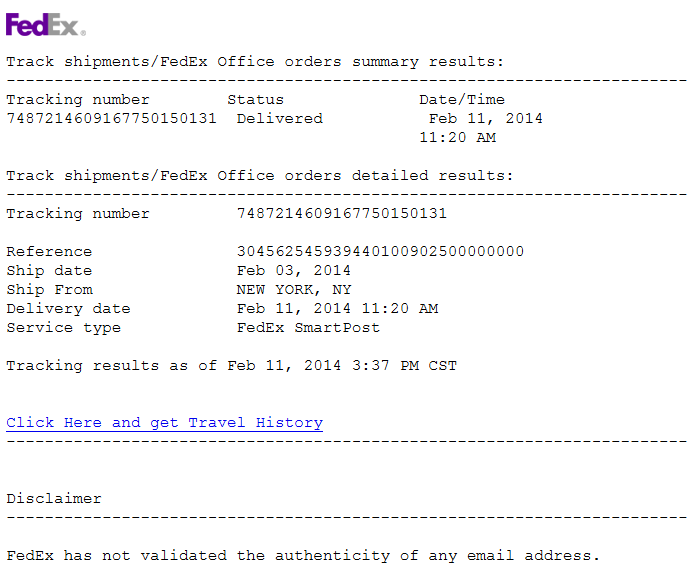699x571 pixels.
Task: Click the FedEx SmartPost service type
Action: point(308,327)
